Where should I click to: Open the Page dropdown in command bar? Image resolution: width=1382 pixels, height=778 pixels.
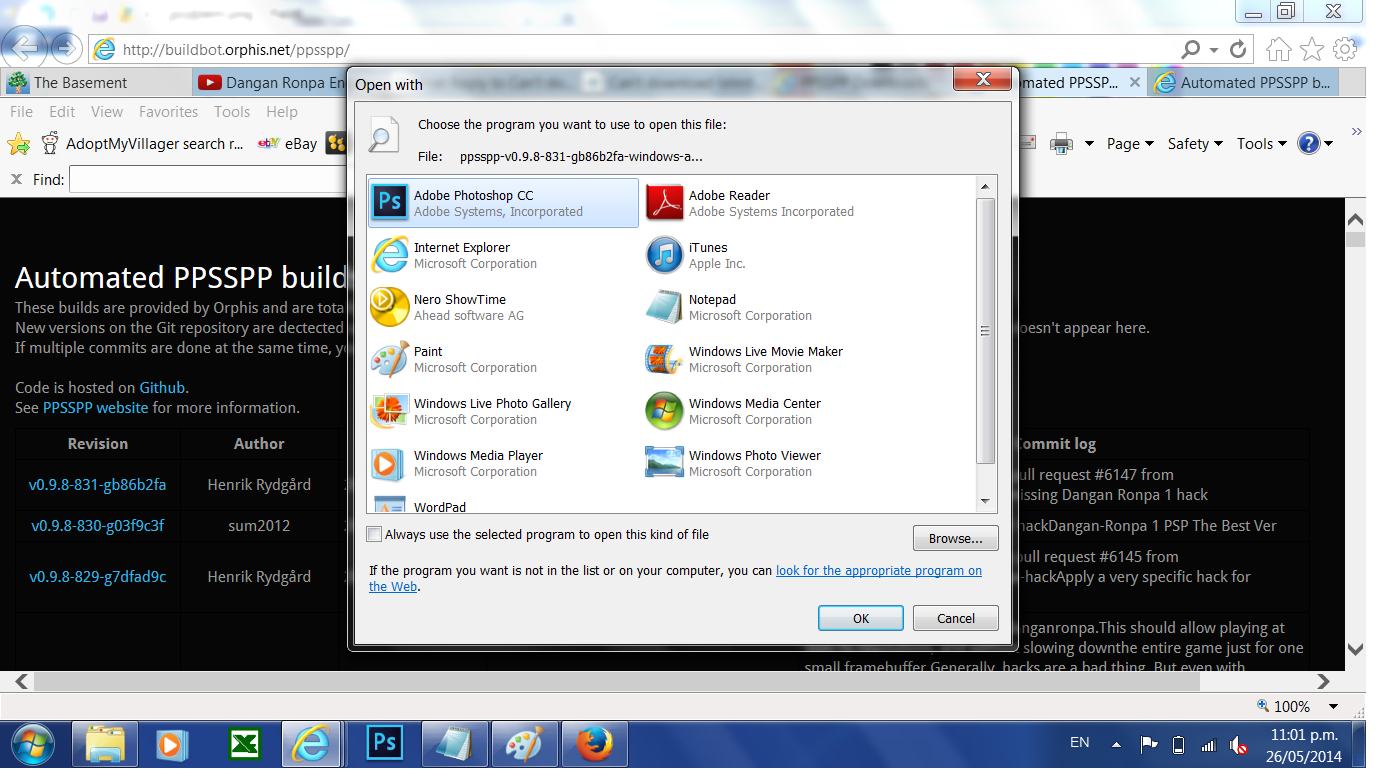coord(1129,144)
